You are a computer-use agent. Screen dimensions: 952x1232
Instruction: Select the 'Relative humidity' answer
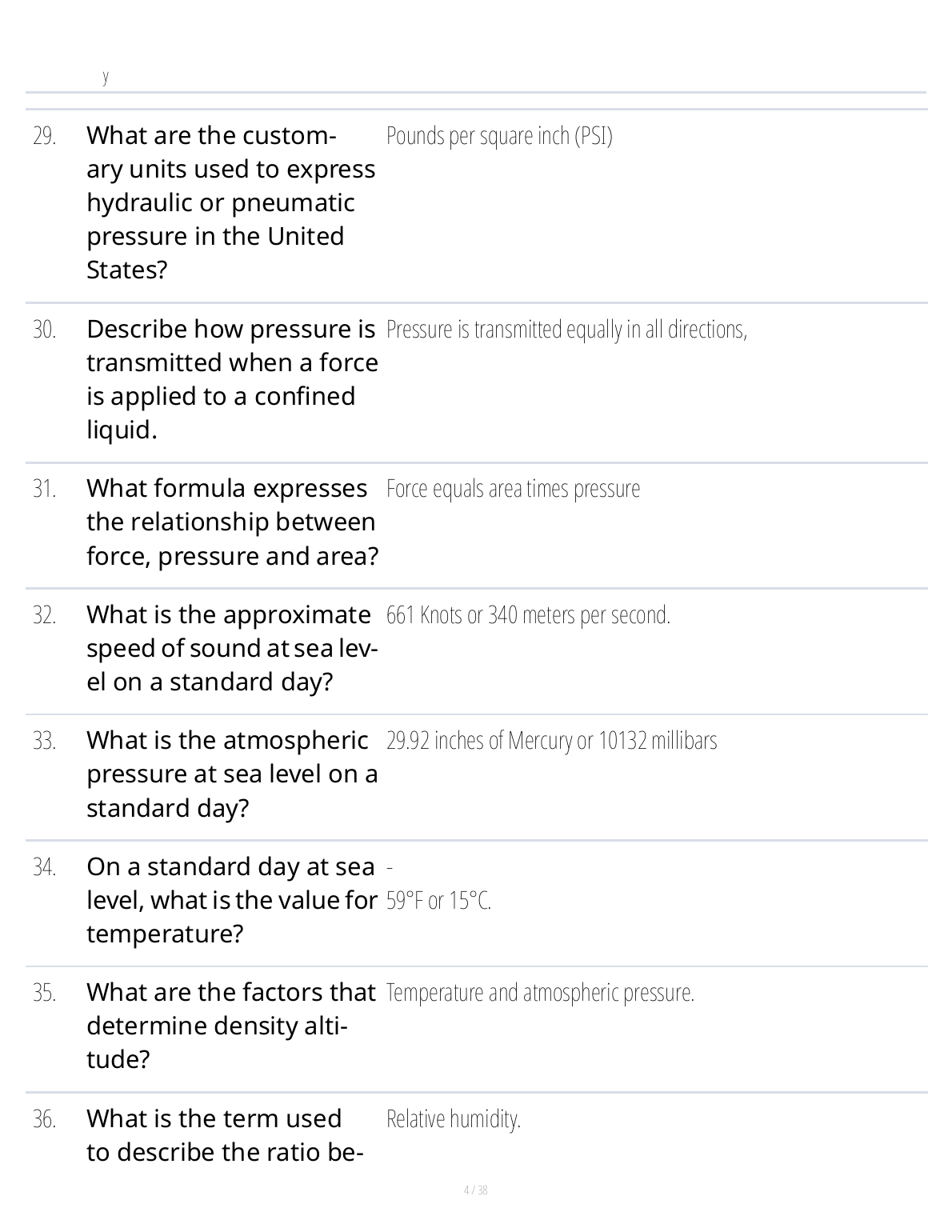(454, 1119)
